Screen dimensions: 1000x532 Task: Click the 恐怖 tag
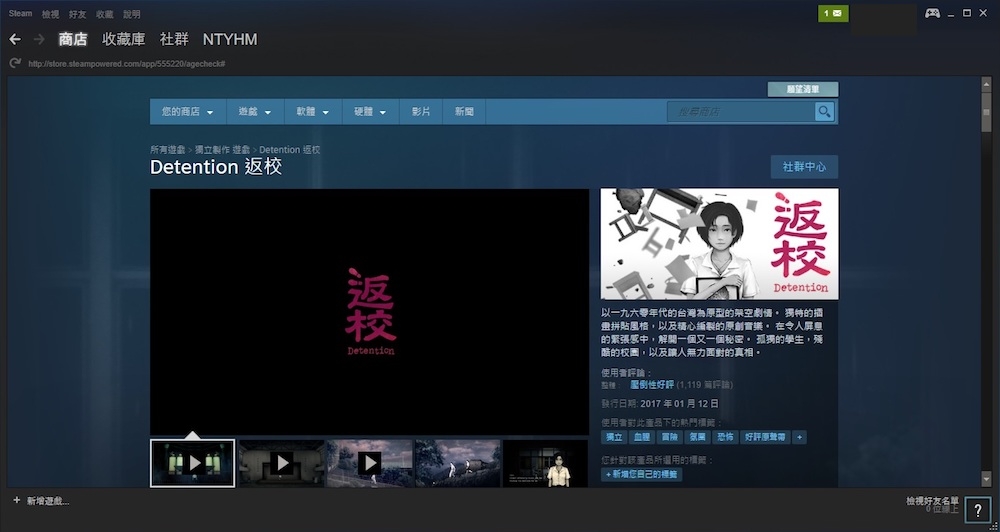click(725, 438)
